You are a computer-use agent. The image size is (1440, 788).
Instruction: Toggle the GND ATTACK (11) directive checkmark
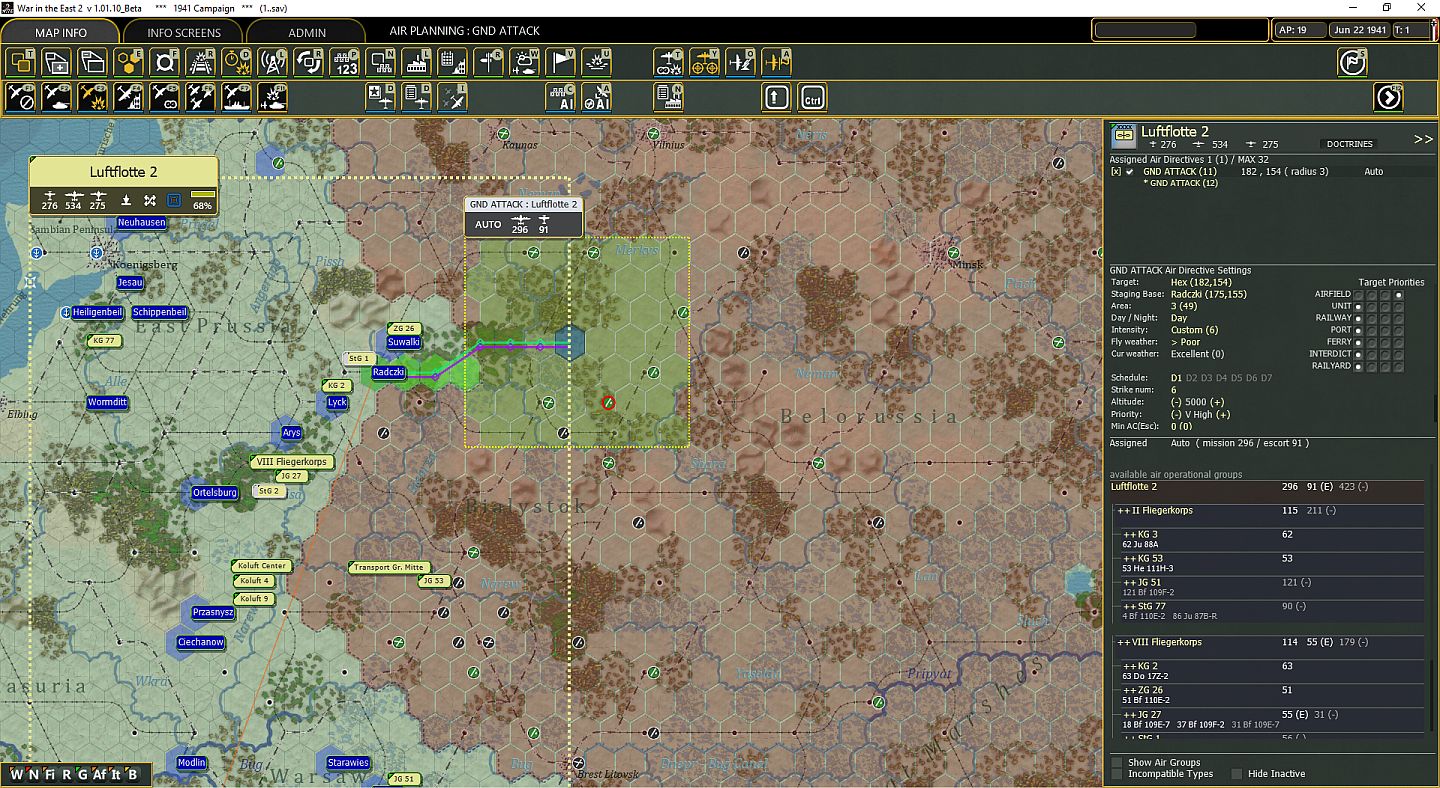point(1130,172)
